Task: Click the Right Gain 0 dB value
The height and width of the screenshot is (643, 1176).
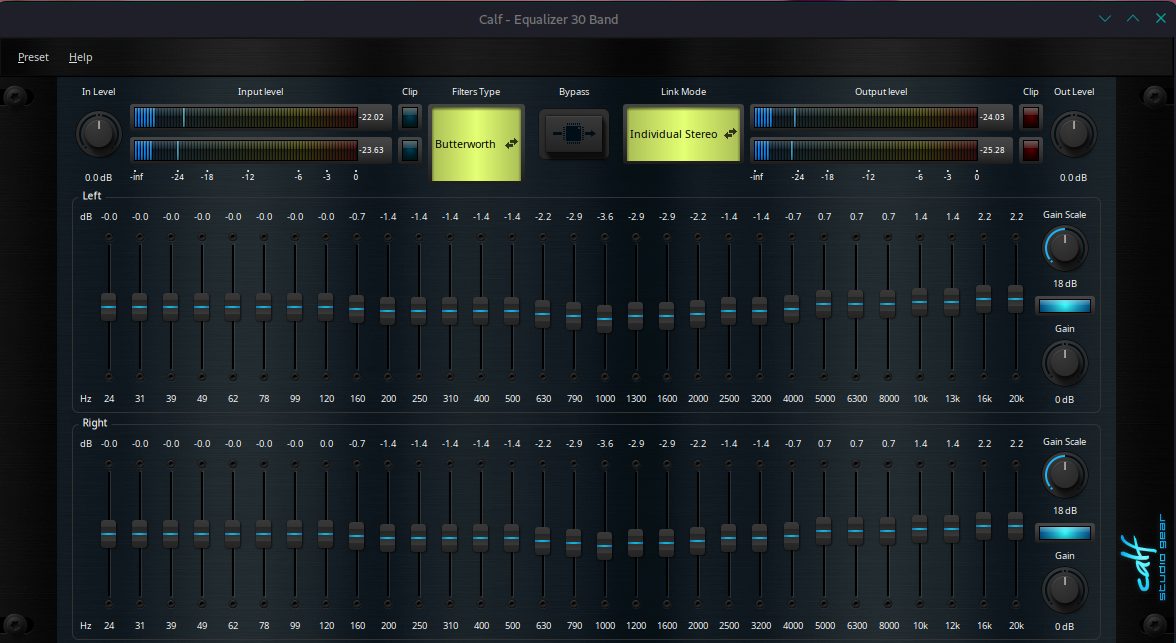Action: (x=1065, y=626)
